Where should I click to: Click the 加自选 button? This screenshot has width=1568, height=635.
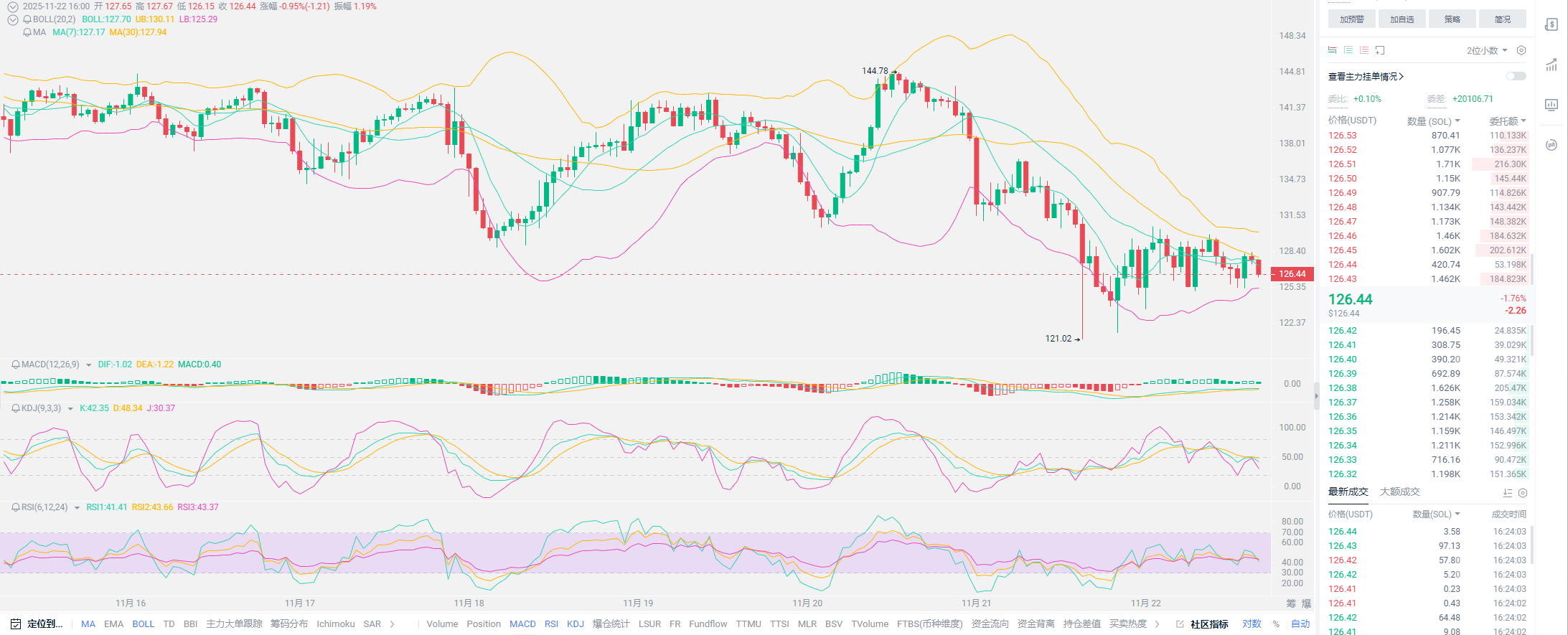[1402, 19]
